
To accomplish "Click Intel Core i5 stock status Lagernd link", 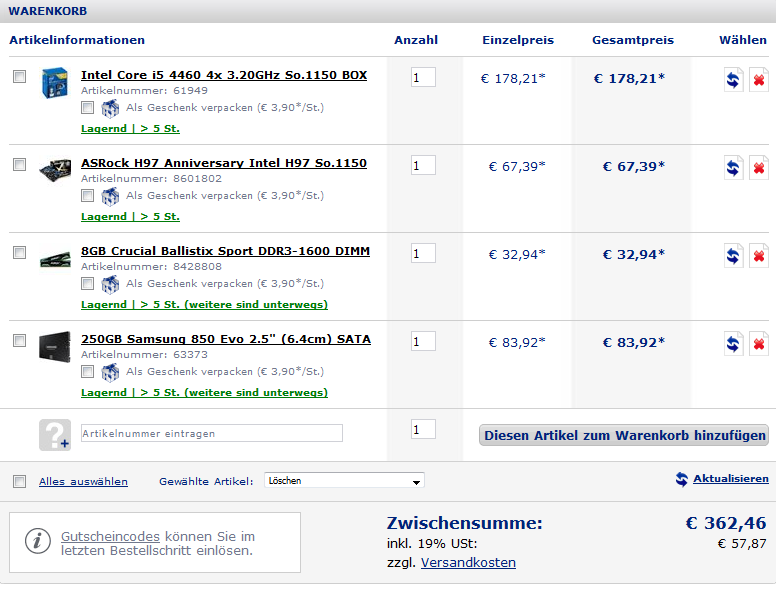I will point(131,129).
